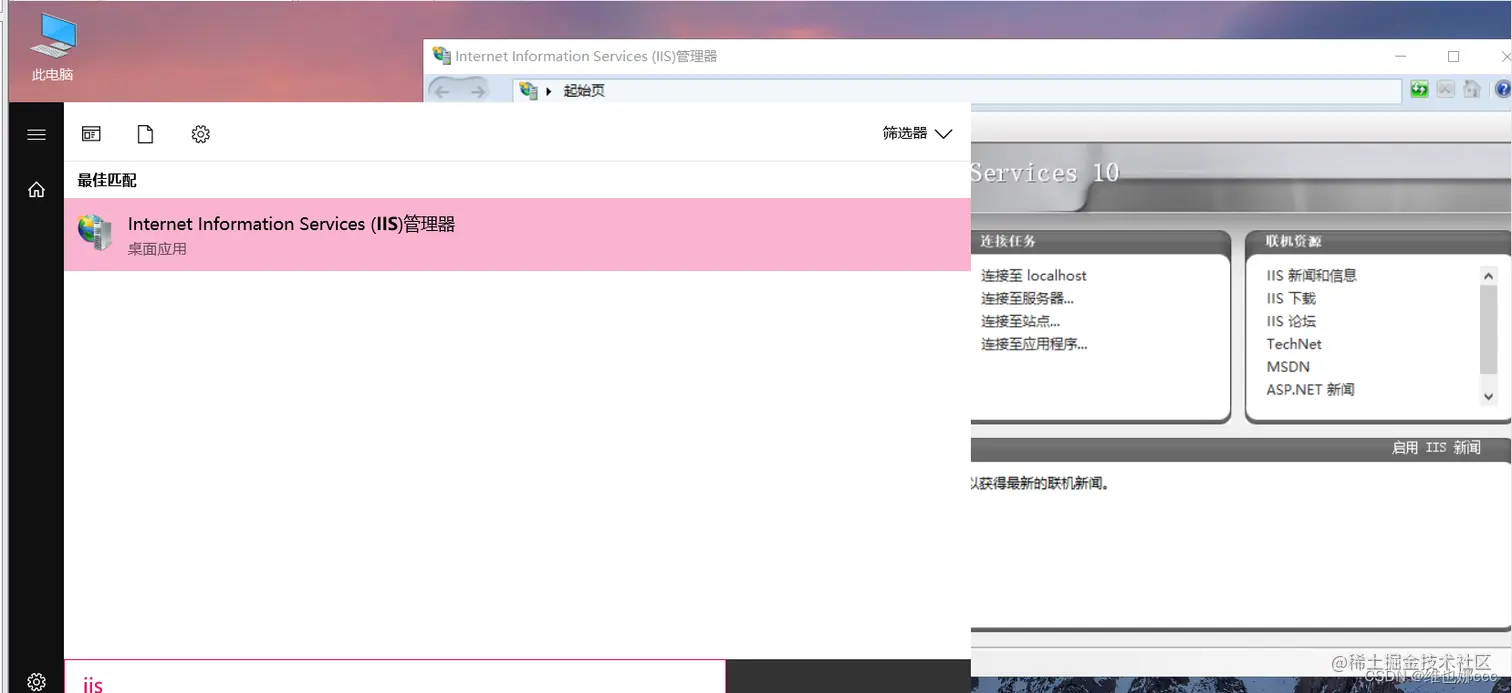Open ASP.NET 新闻 online resource
This screenshot has height=693, width=1512.
point(1310,390)
